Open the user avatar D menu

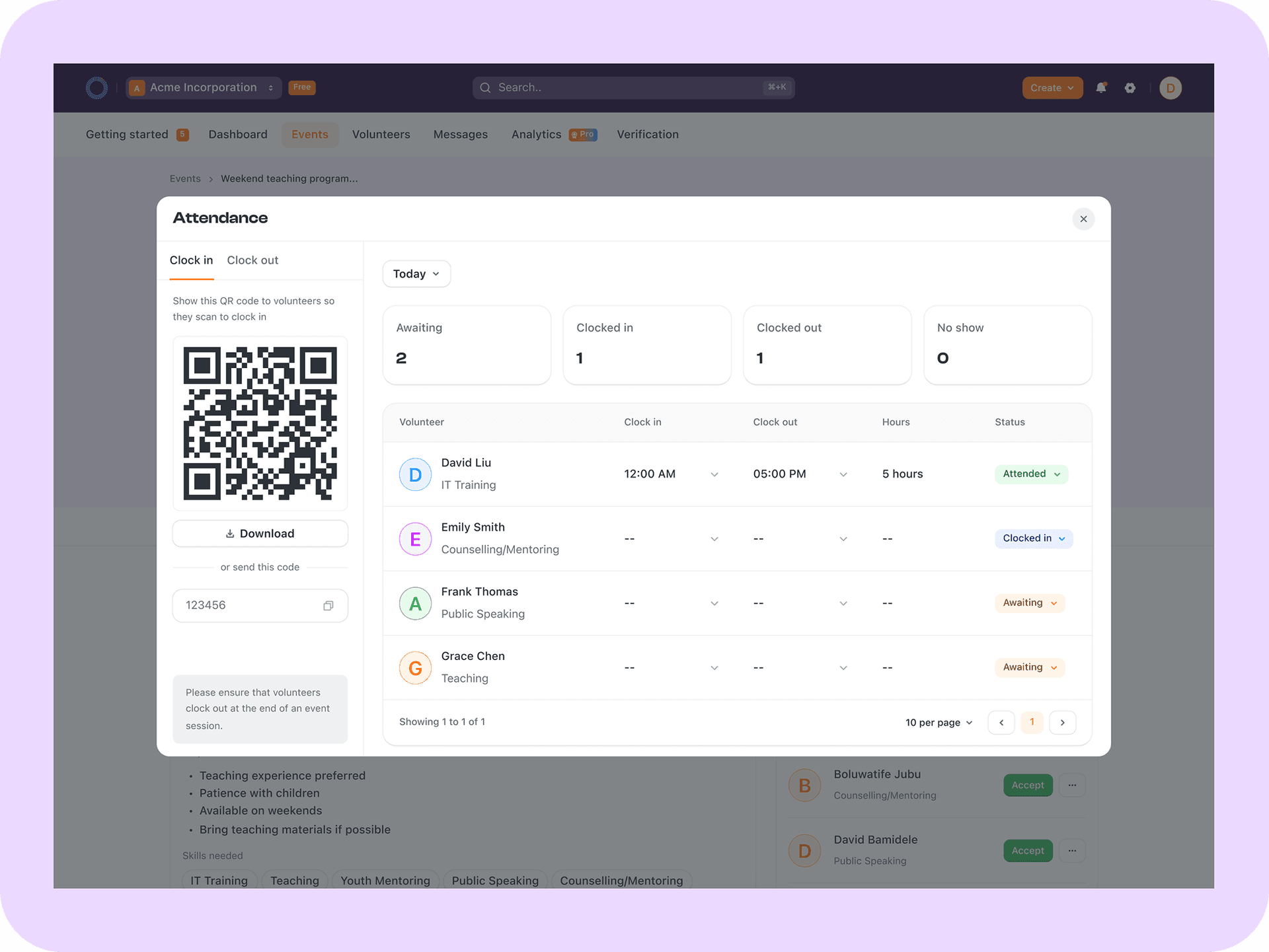(x=1171, y=88)
